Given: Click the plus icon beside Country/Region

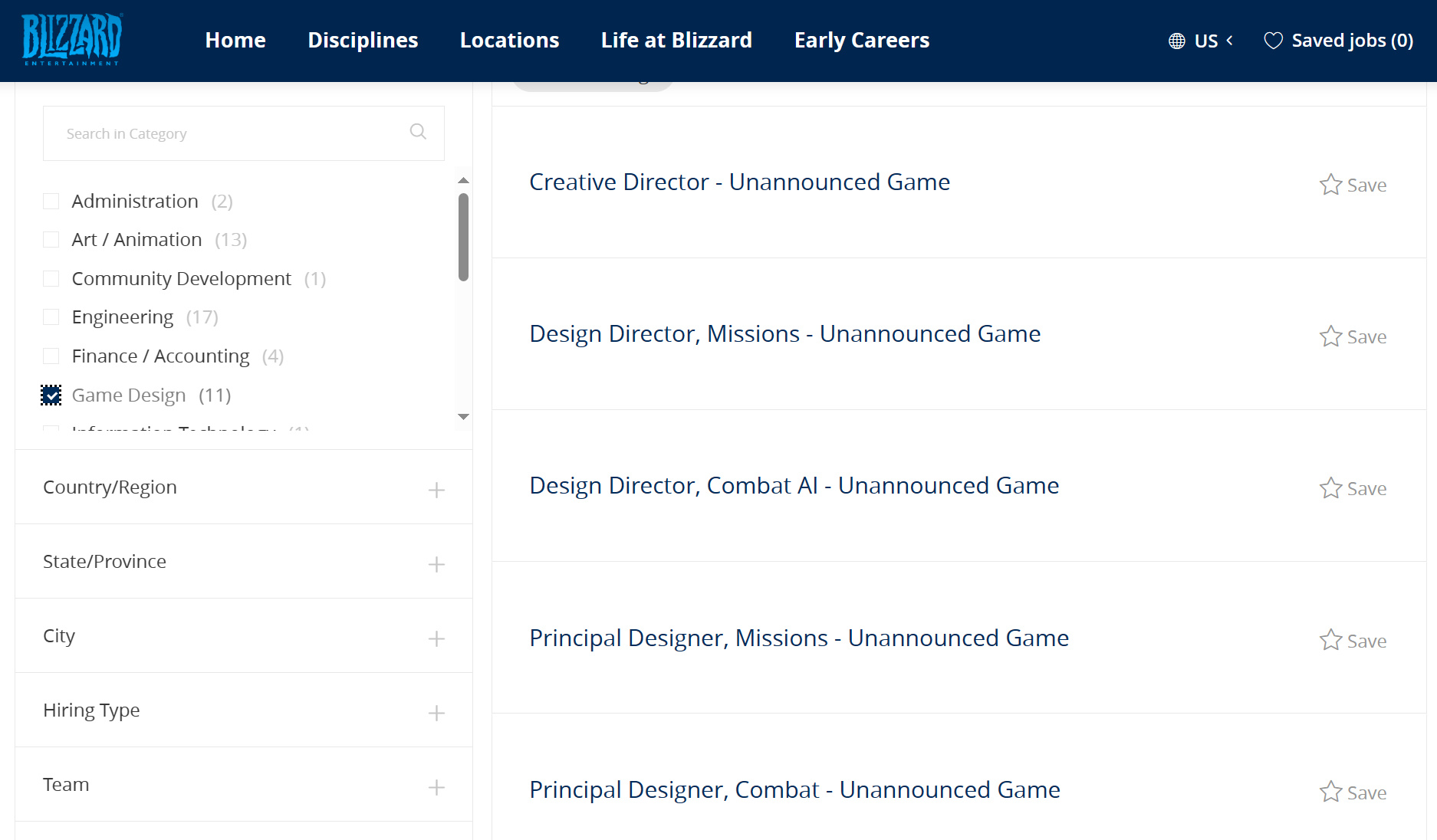Looking at the screenshot, I should [x=436, y=490].
